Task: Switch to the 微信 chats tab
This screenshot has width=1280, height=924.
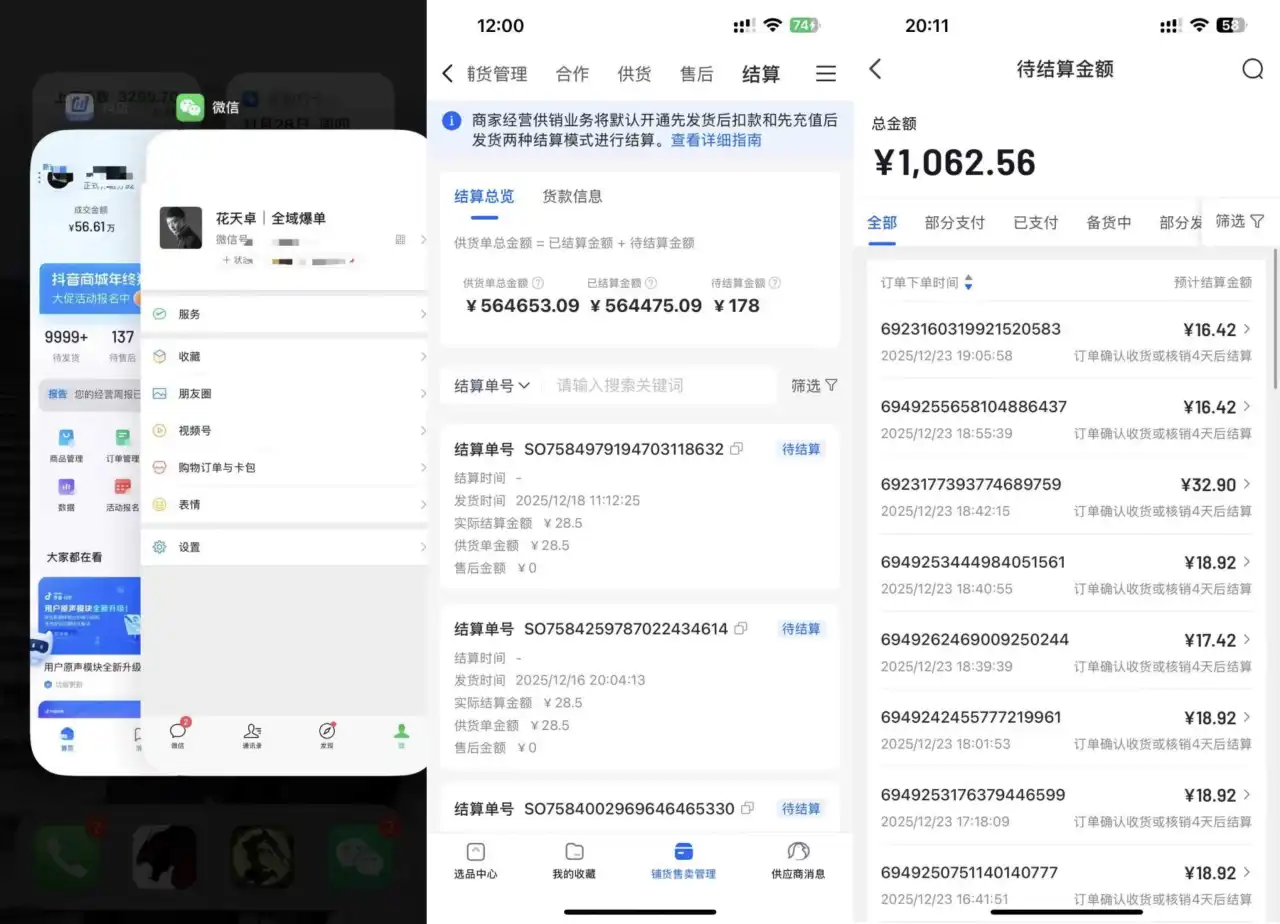Action: tap(178, 734)
